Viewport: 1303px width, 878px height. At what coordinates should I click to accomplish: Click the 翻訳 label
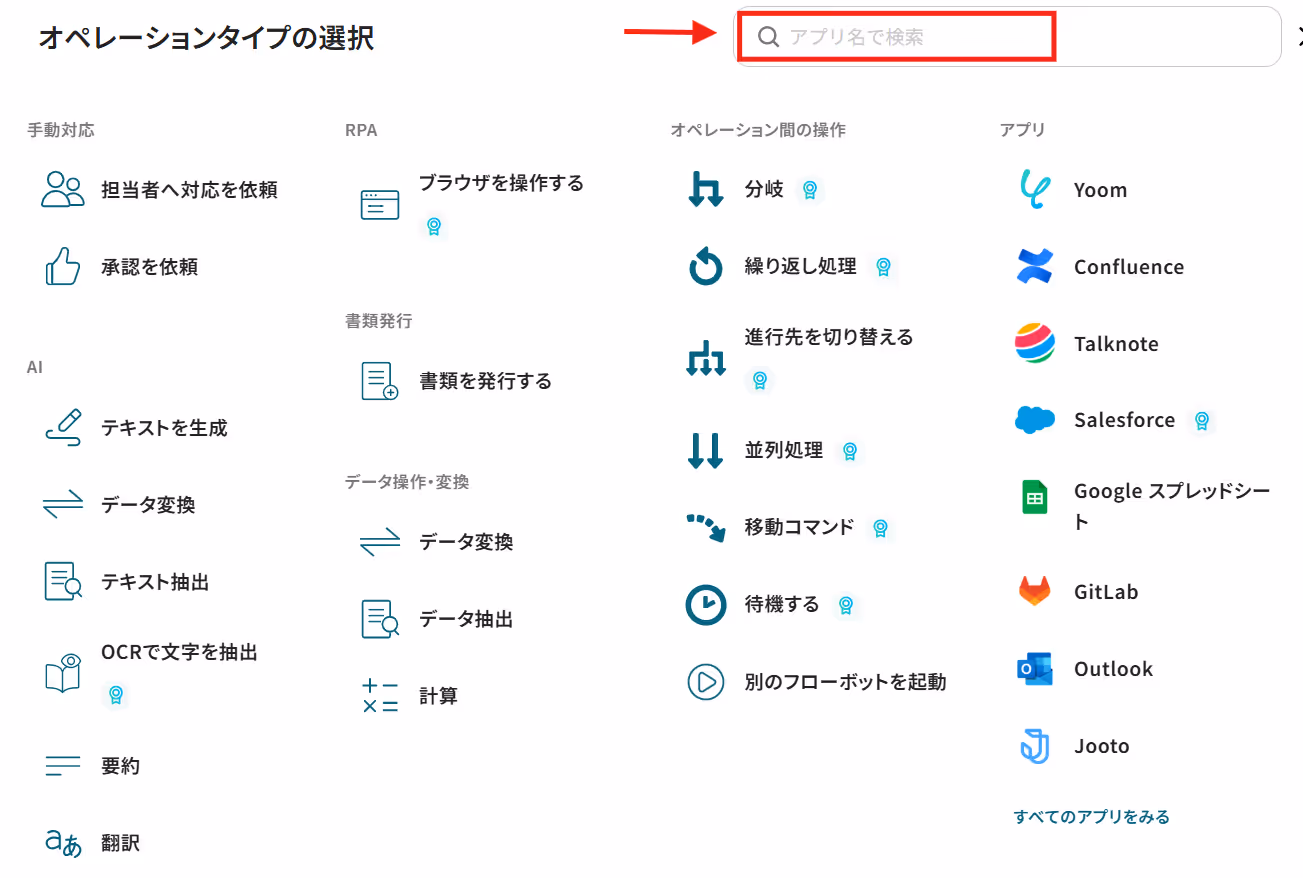pyautogui.click(x=120, y=843)
